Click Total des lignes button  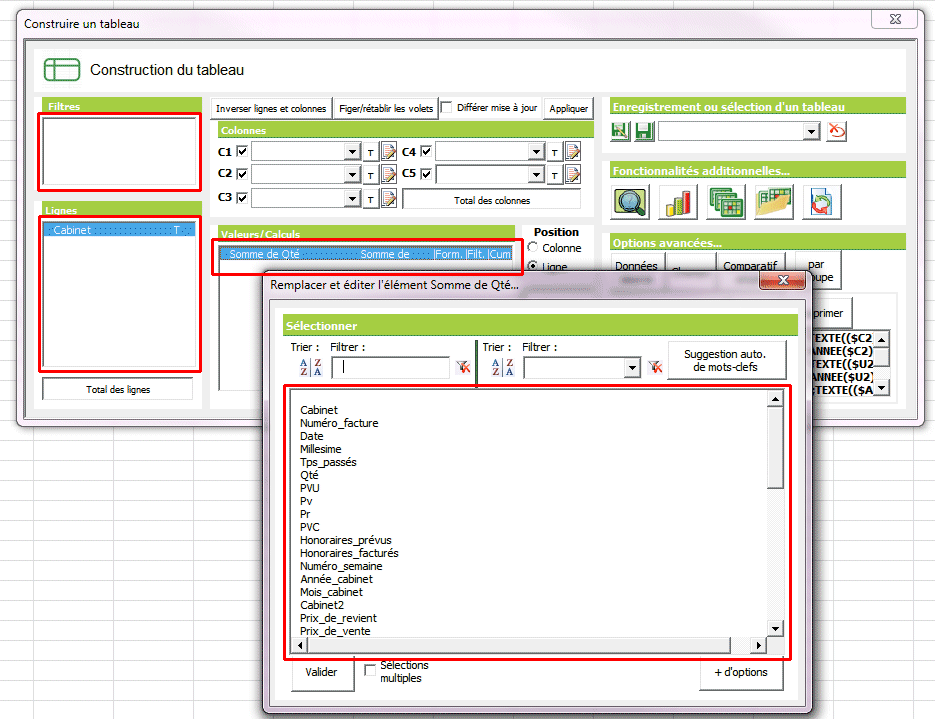coord(118,389)
